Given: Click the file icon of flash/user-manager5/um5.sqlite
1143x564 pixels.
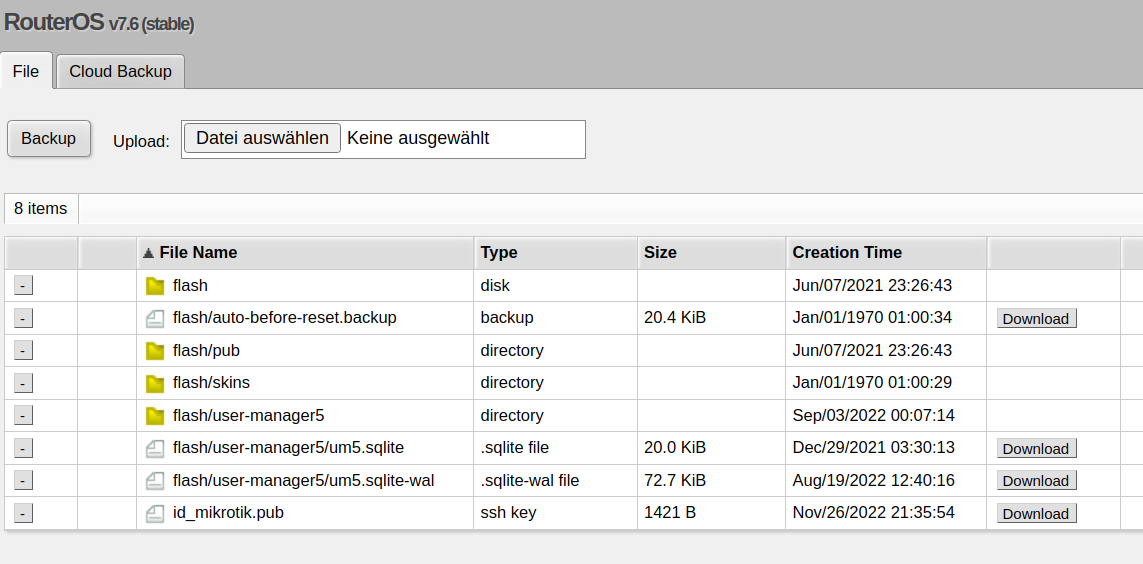Looking at the screenshot, I should tap(155, 448).
